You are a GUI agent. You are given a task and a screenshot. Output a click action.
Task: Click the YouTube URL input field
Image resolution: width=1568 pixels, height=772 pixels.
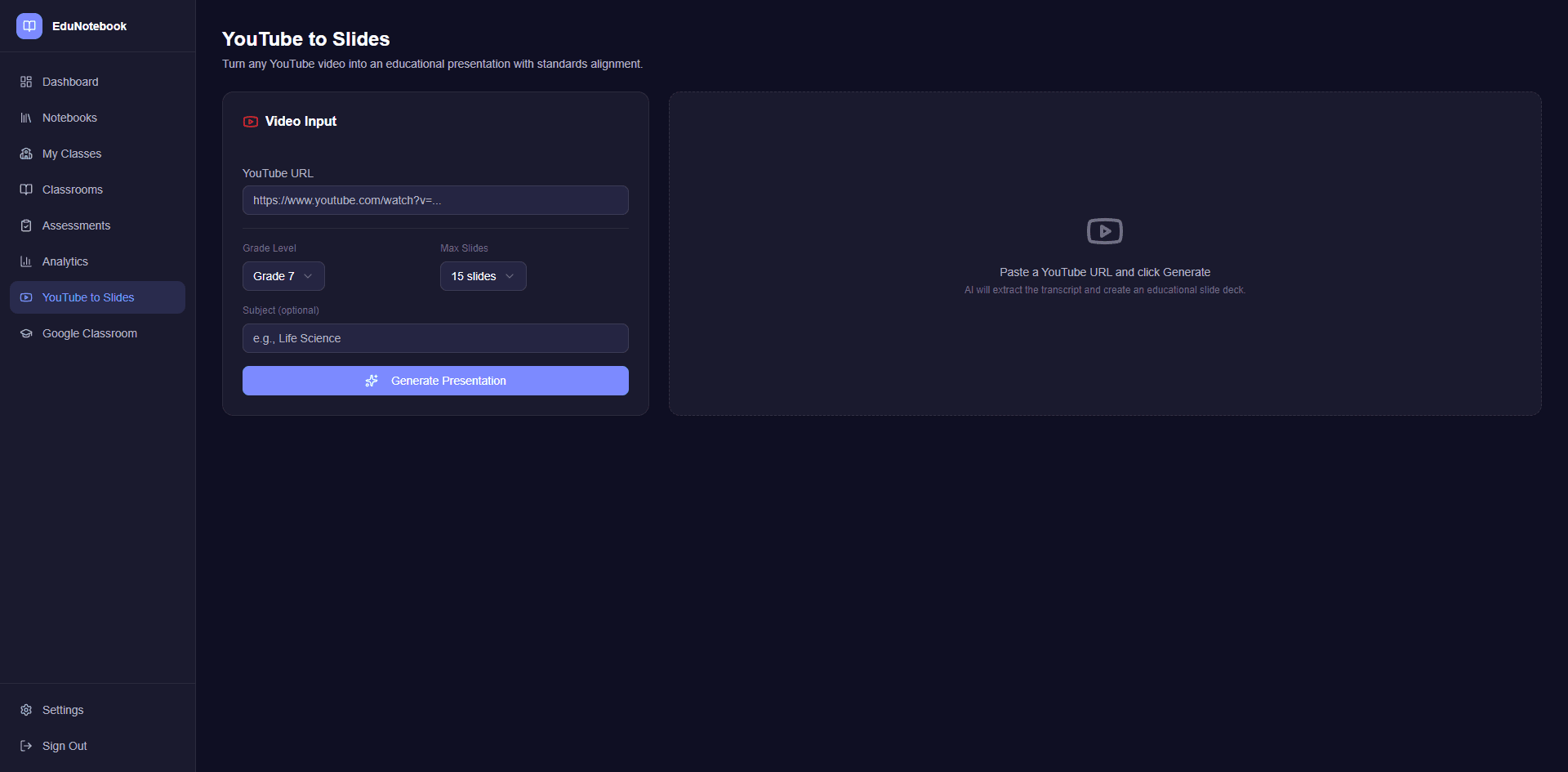click(x=435, y=200)
